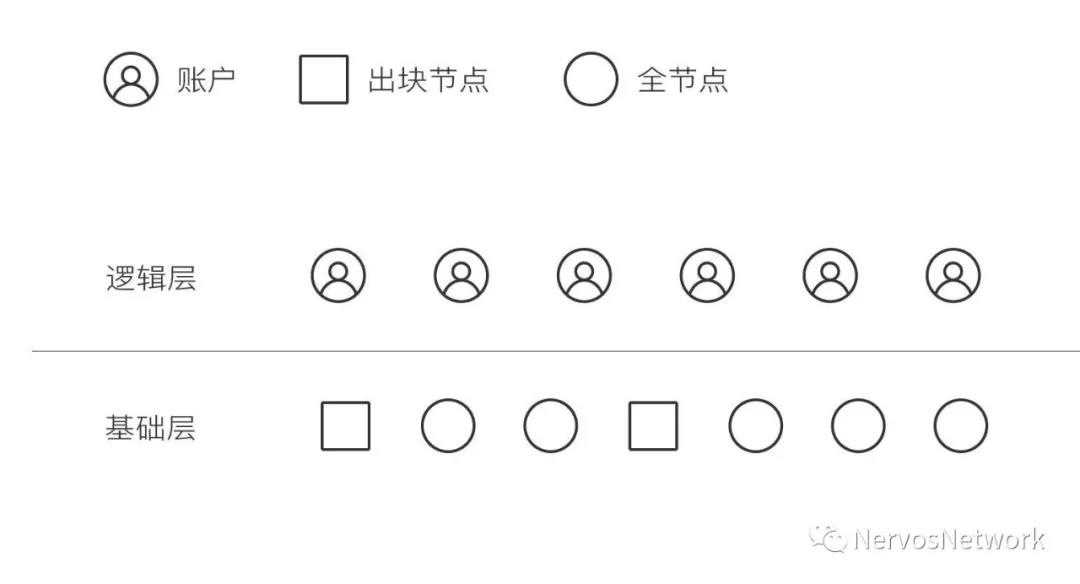
Task: Click the last circle node in 基础层 row
Action: point(961,426)
